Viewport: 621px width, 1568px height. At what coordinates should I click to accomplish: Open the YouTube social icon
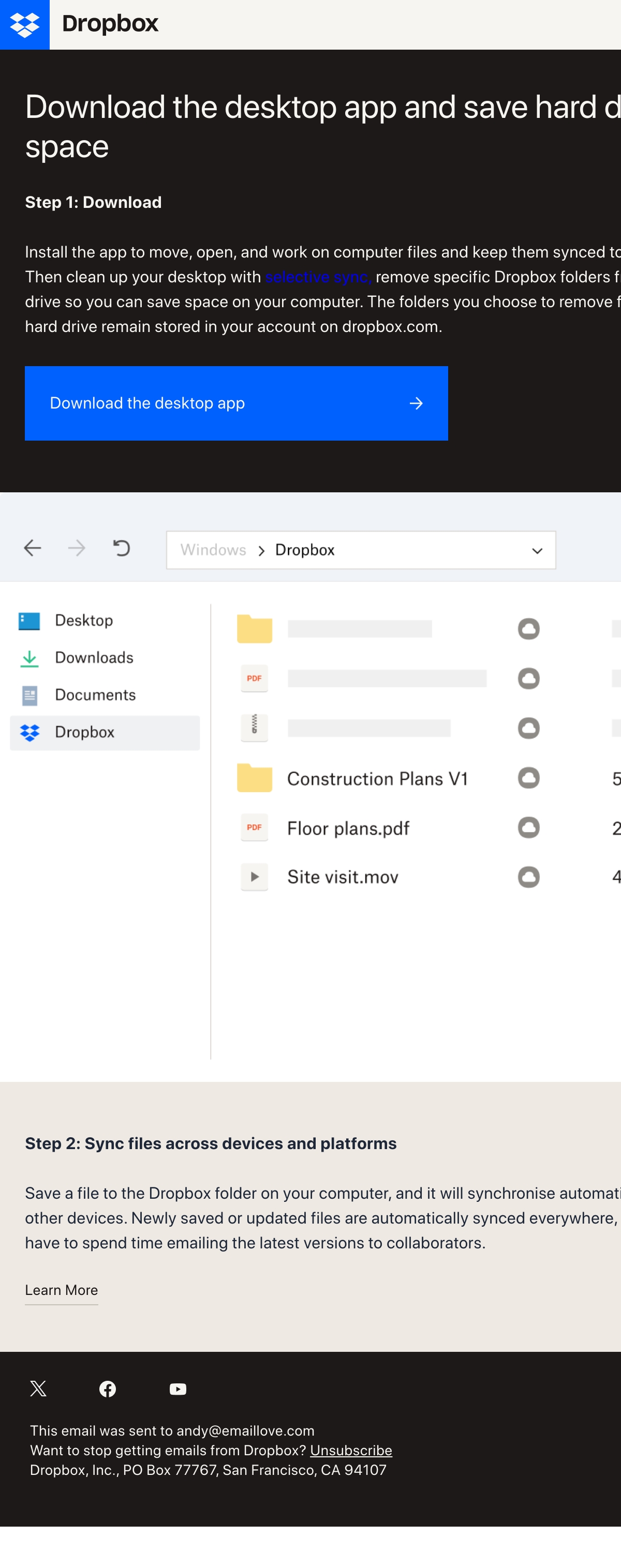point(178,1389)
